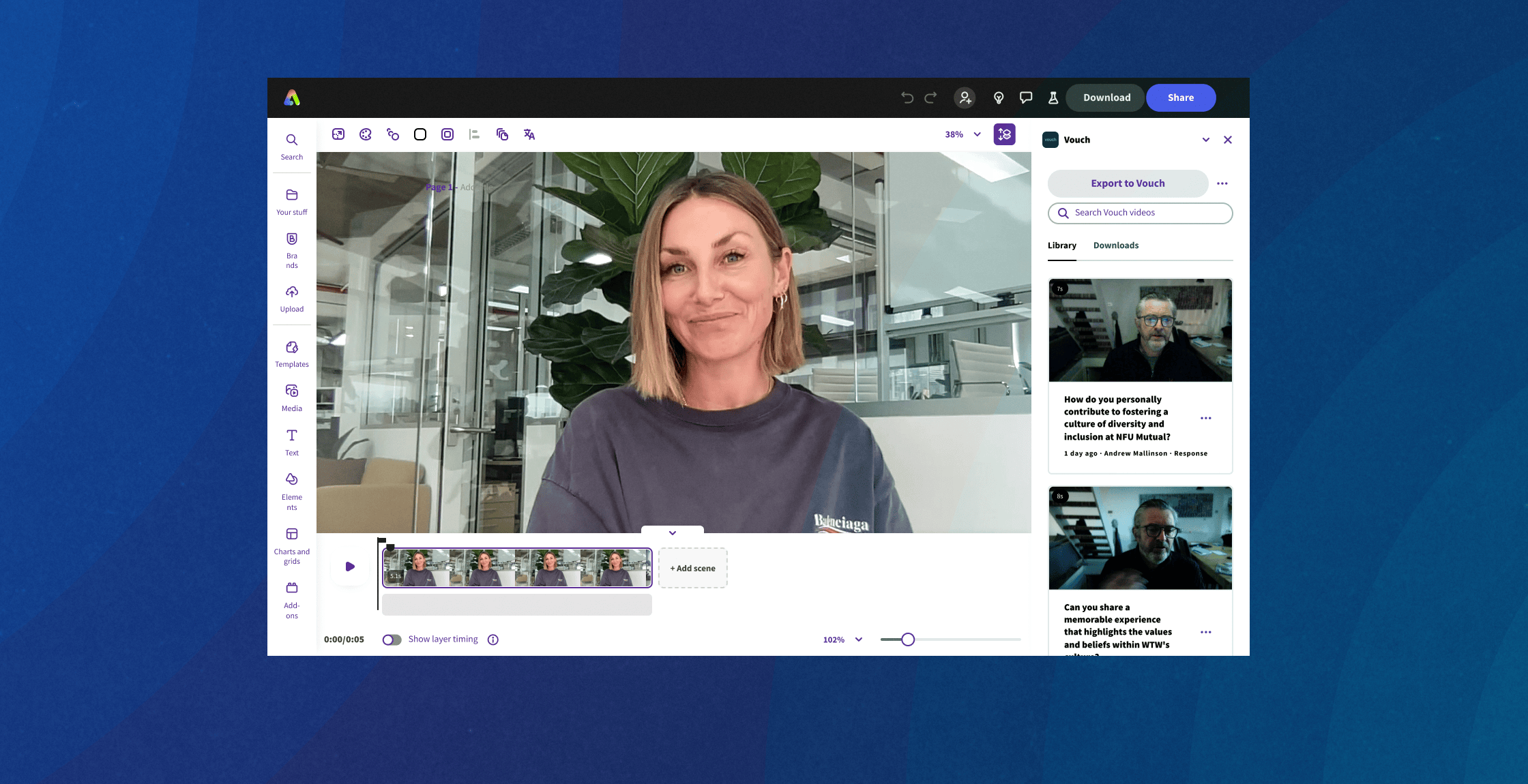Open the 38% canvas zoom dropdown
The width and height of the screenshot is (1528, 784).
click(x=963, y=134)
